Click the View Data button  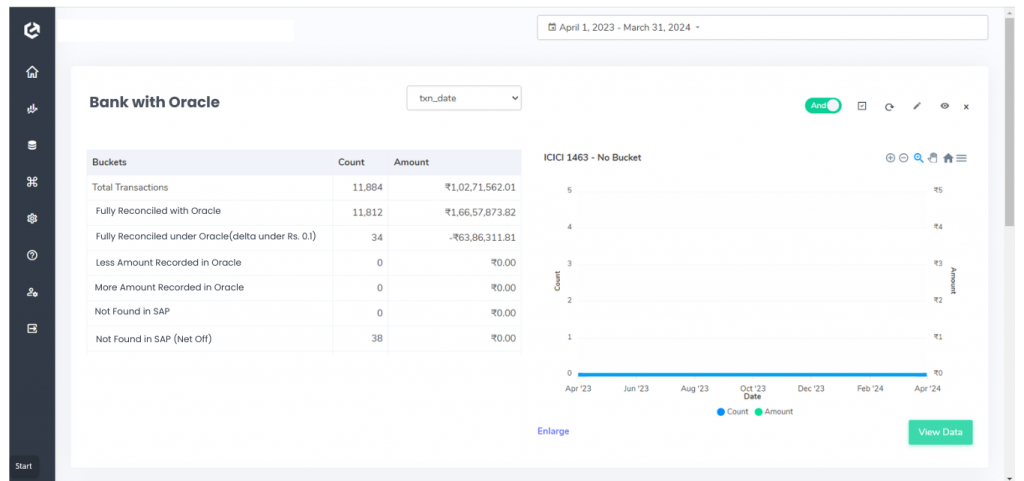coord(940,432)
